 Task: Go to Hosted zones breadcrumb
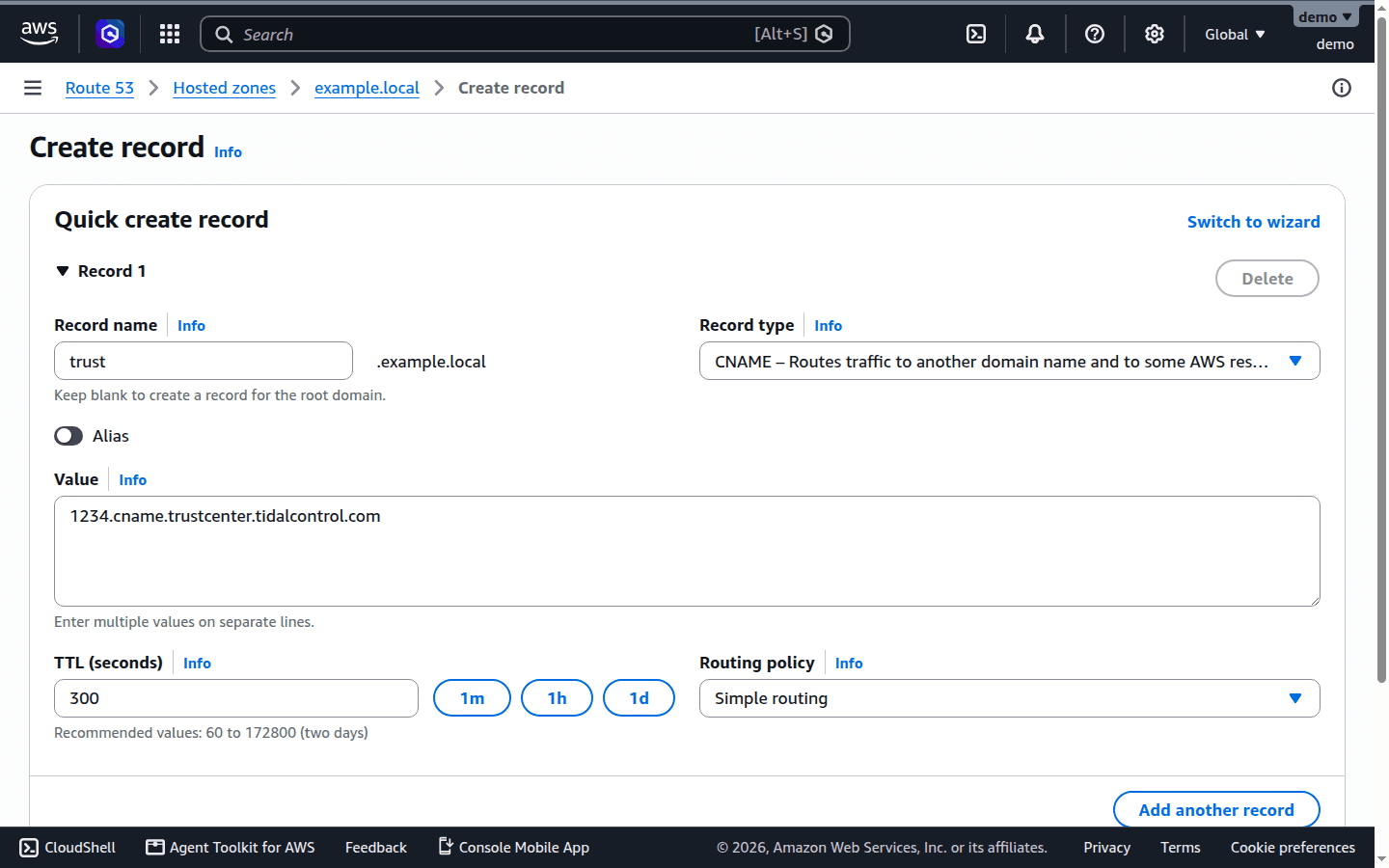(x=225, y=88)
